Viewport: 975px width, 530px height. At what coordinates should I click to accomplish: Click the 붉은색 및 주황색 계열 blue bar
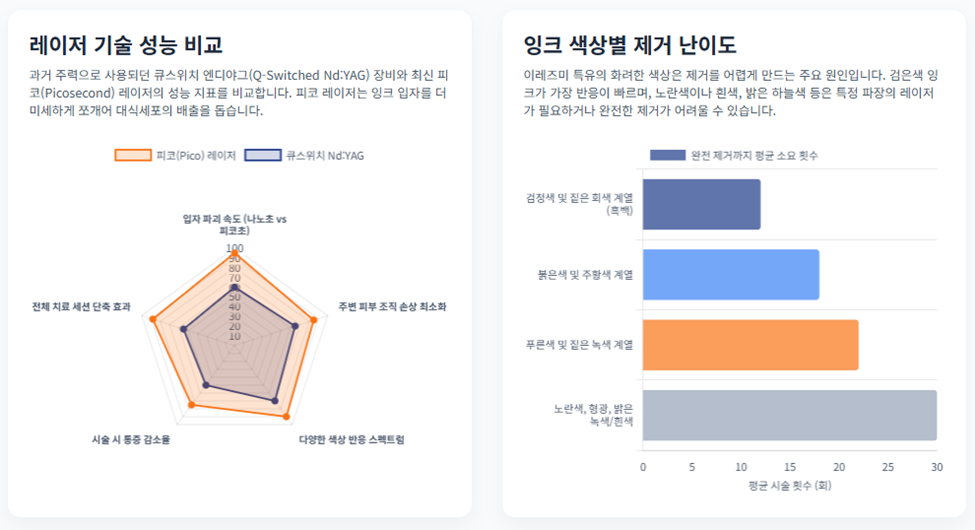(731, 274)
